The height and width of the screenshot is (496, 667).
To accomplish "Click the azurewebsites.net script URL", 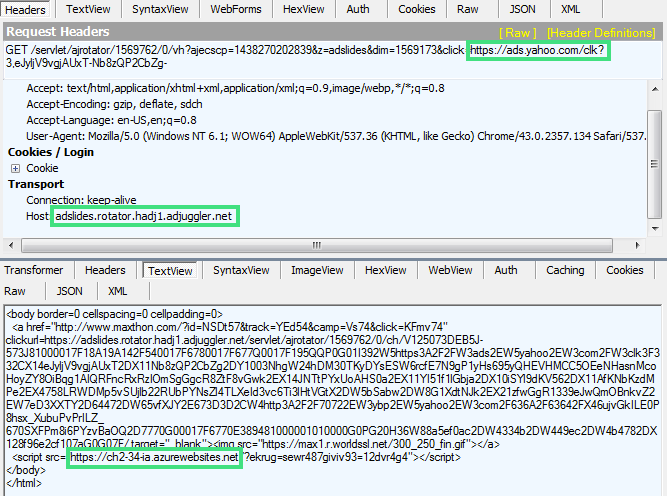I will (x=154, y=457).
